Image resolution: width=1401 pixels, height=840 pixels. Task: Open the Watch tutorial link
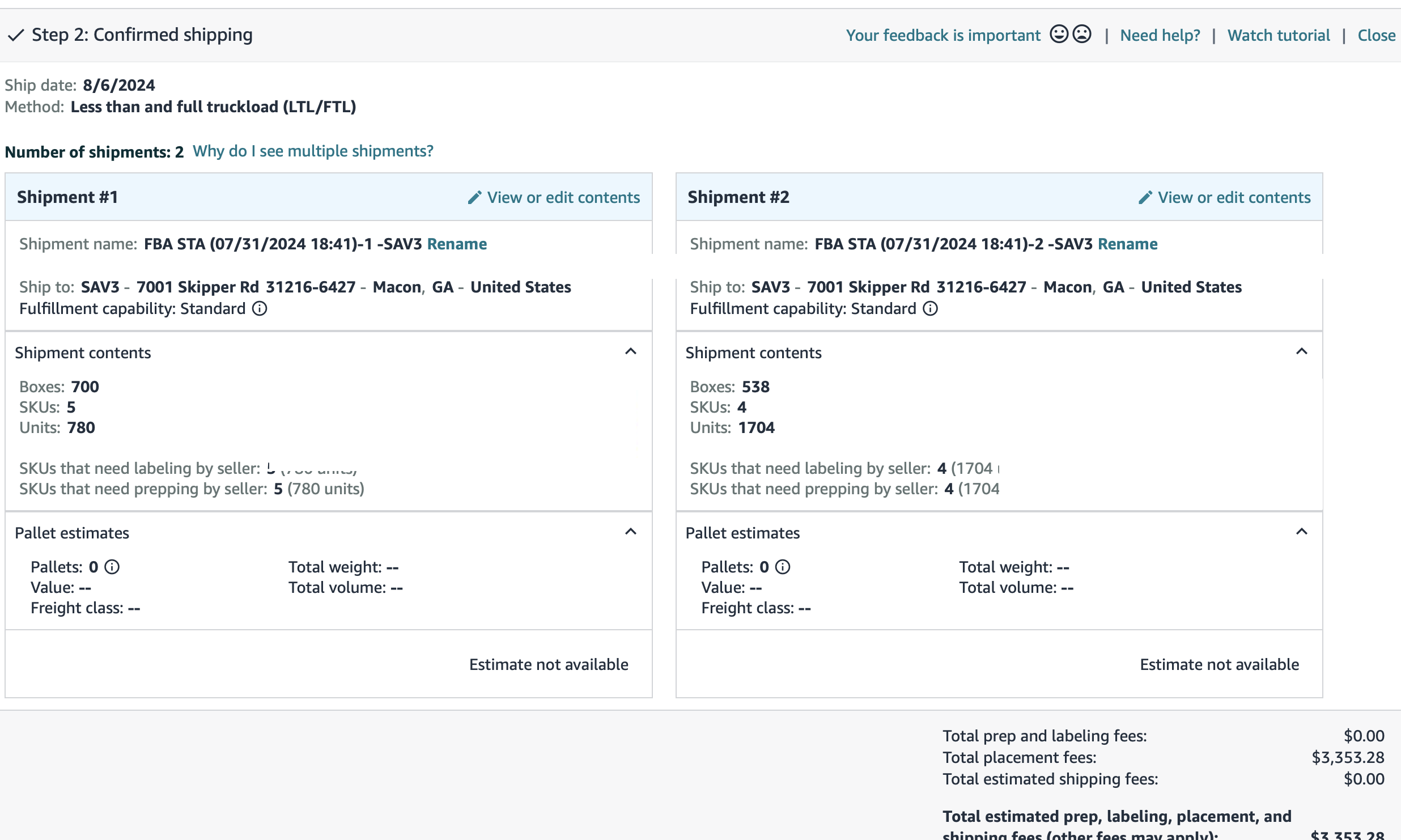point(1279,35)
